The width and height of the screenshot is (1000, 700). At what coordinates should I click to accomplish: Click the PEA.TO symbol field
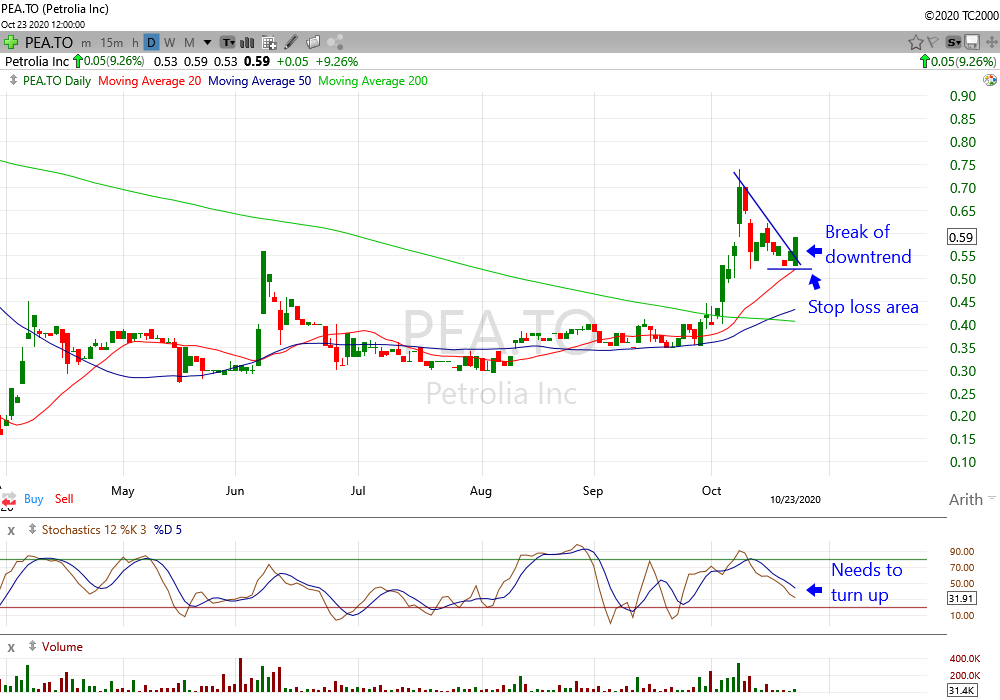point(49,43)
